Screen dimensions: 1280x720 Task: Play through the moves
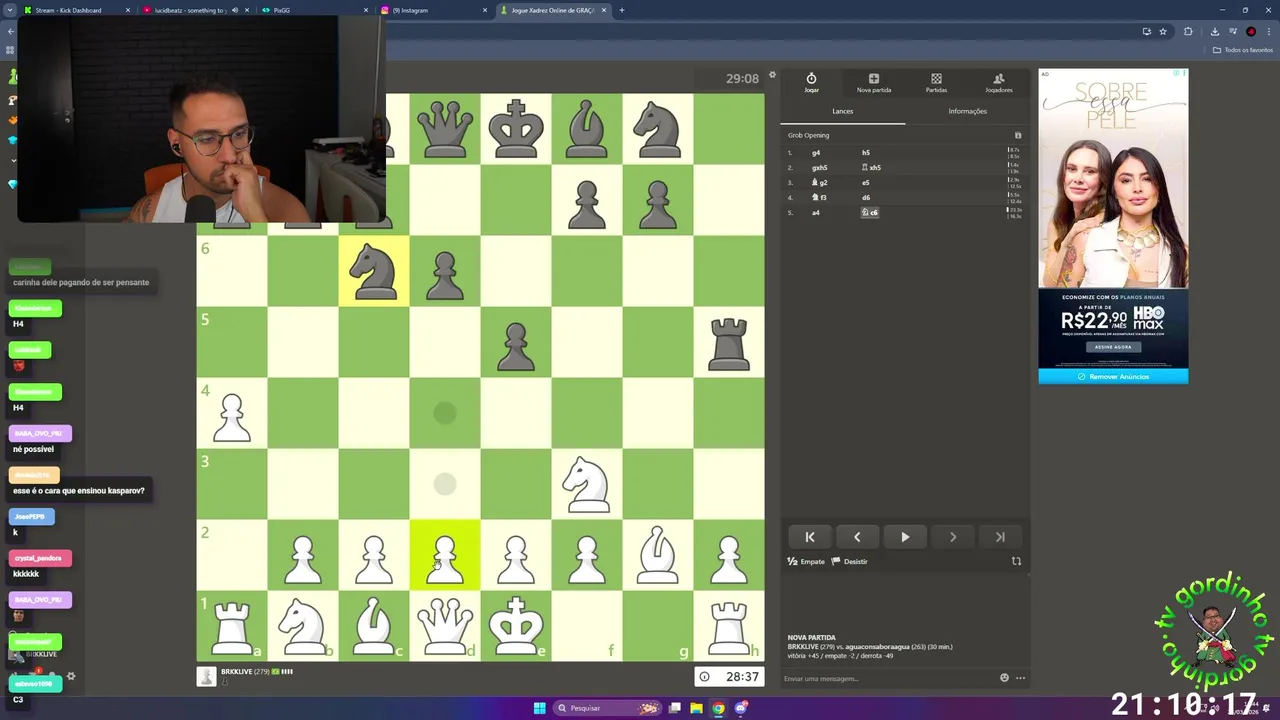[905, 537]
